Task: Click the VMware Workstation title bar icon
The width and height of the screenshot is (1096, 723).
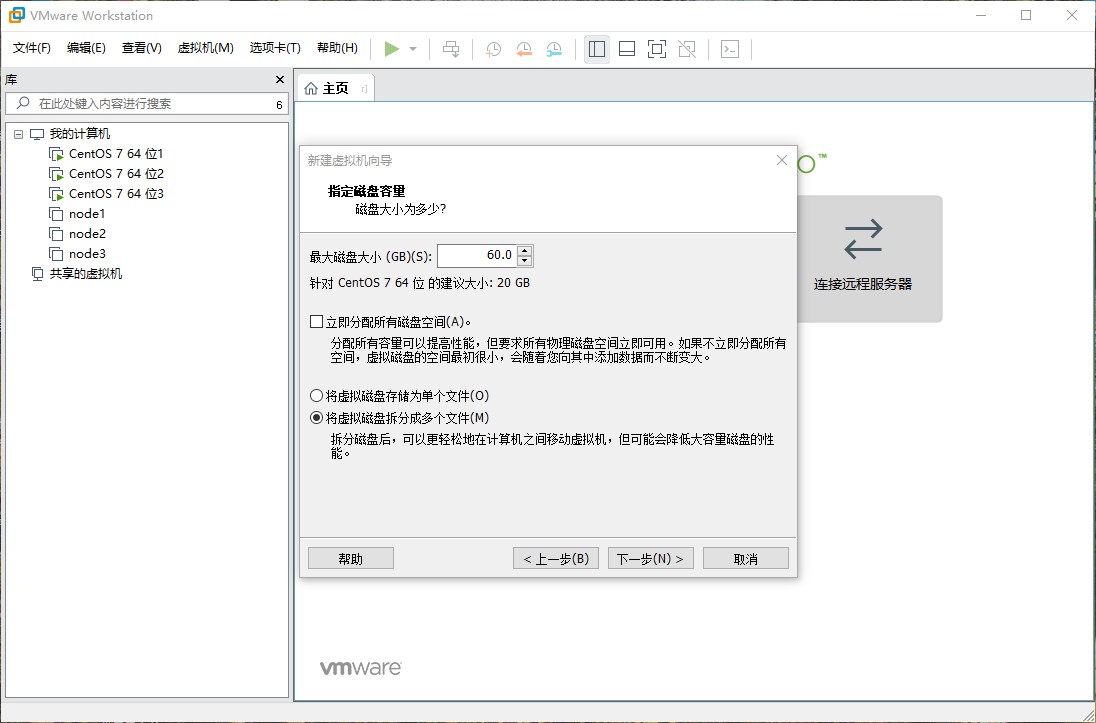Action: 16,15
